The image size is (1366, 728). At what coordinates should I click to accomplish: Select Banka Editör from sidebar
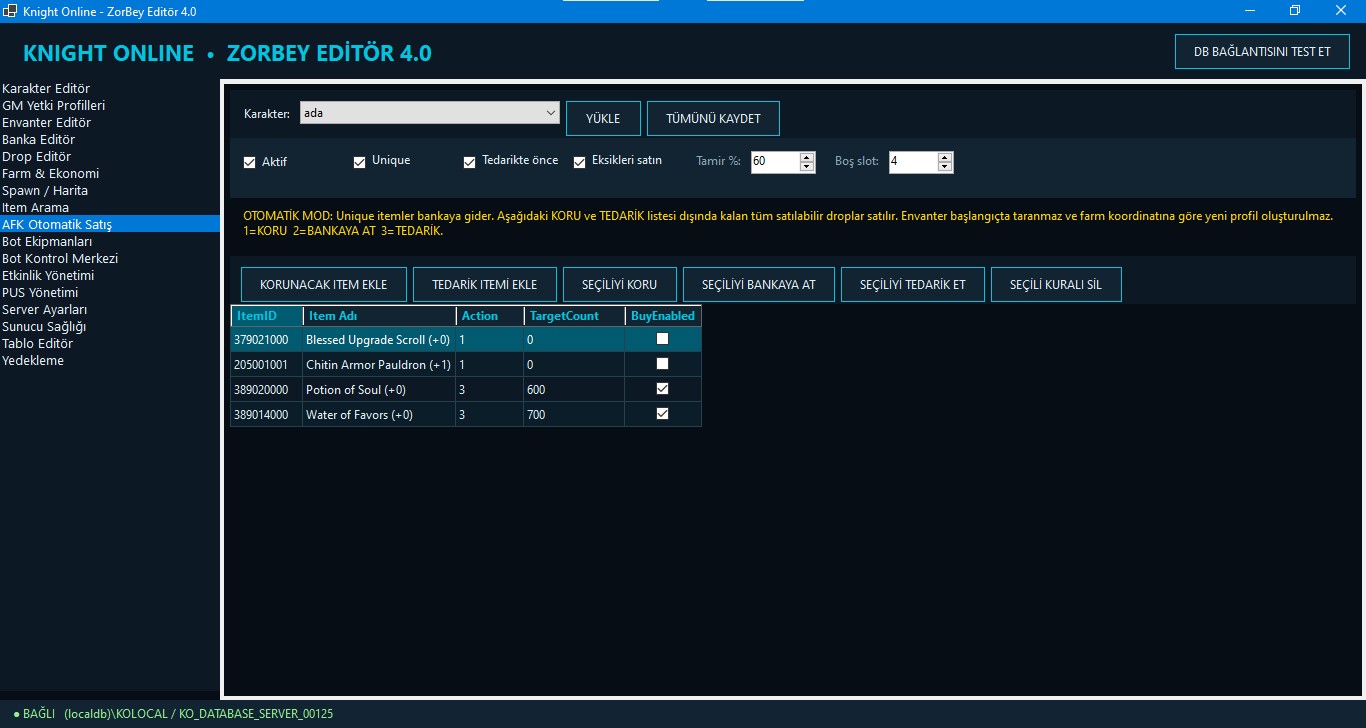[x=109, y=140]
